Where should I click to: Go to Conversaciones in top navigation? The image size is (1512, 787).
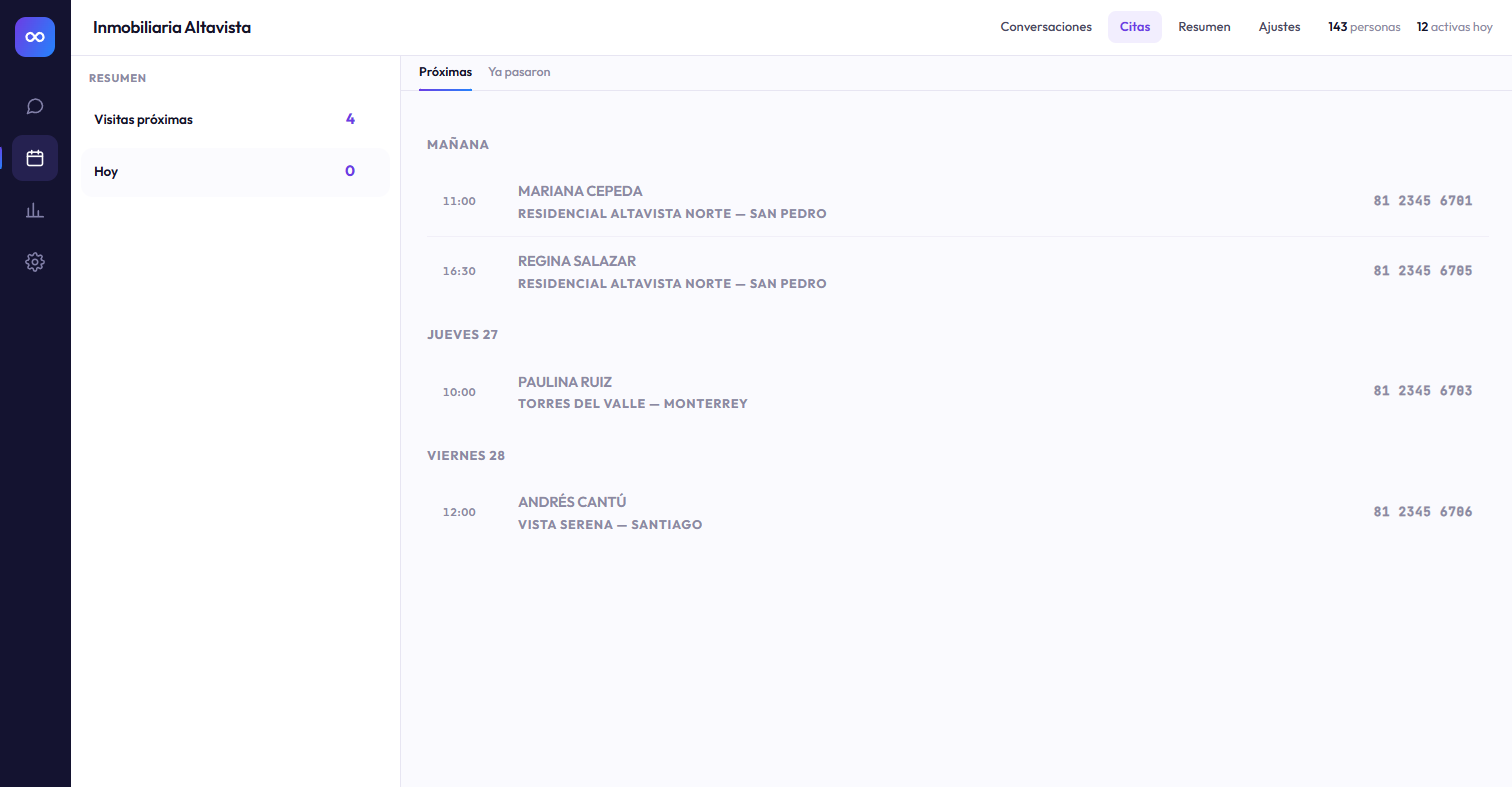click(x=1046, y=27)
